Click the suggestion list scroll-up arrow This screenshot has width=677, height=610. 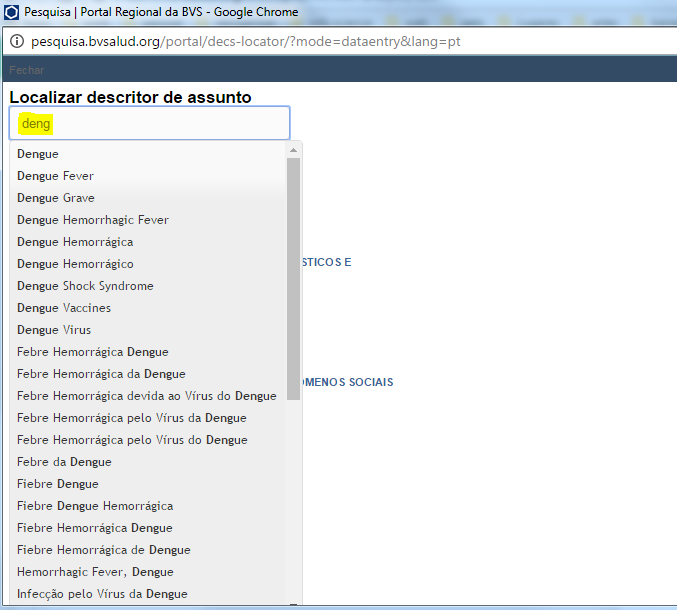coord(294,150)
